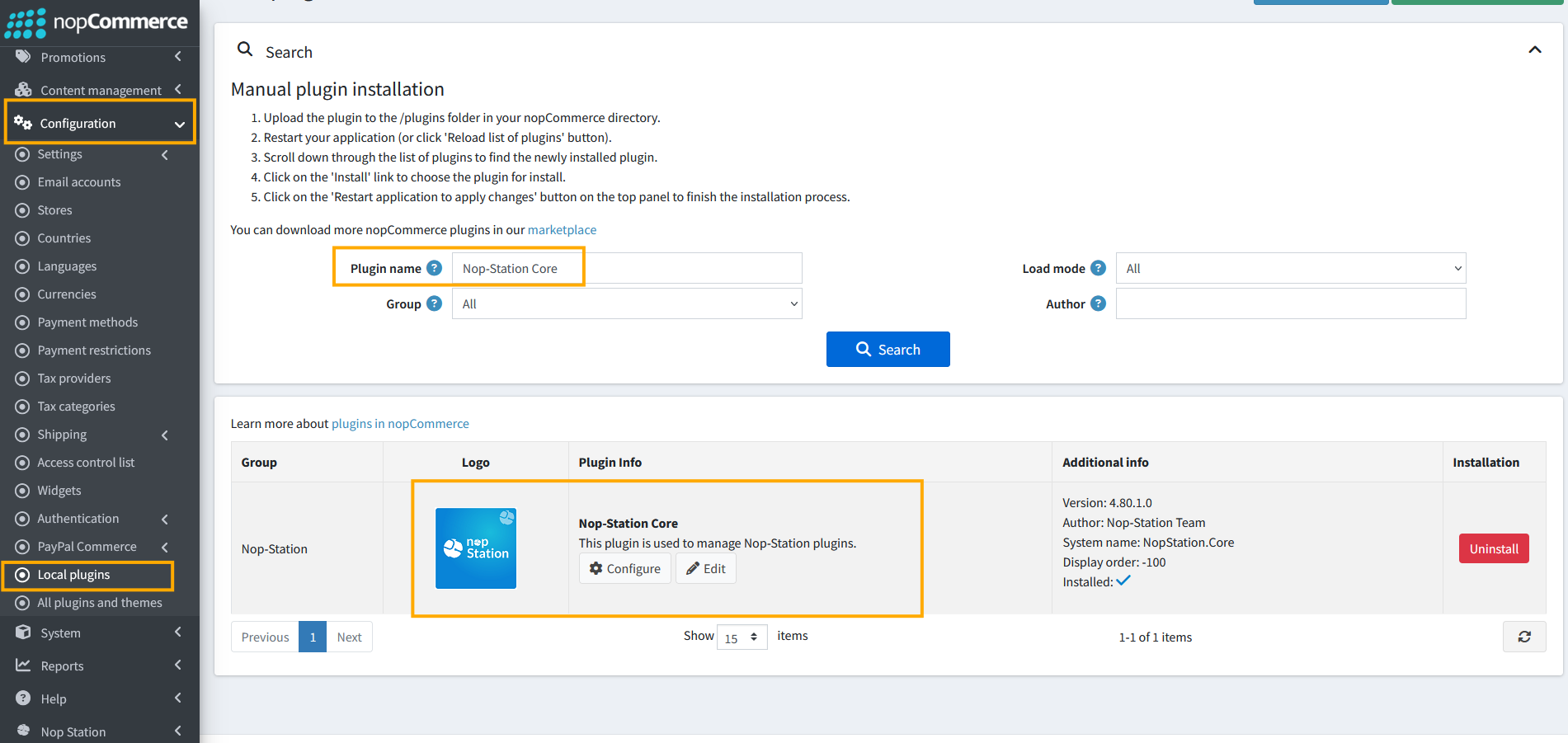Viewport: 1568px width, 743px height.
Task: Click the magnifier icon beside Search heading
Action: pyautogui.click(x=245, y=49)
